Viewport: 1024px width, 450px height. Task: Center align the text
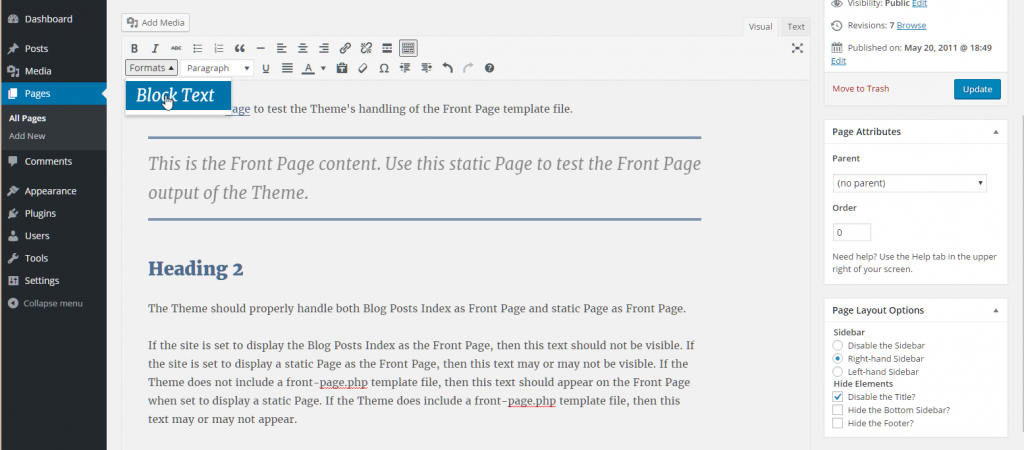(302, 48)
